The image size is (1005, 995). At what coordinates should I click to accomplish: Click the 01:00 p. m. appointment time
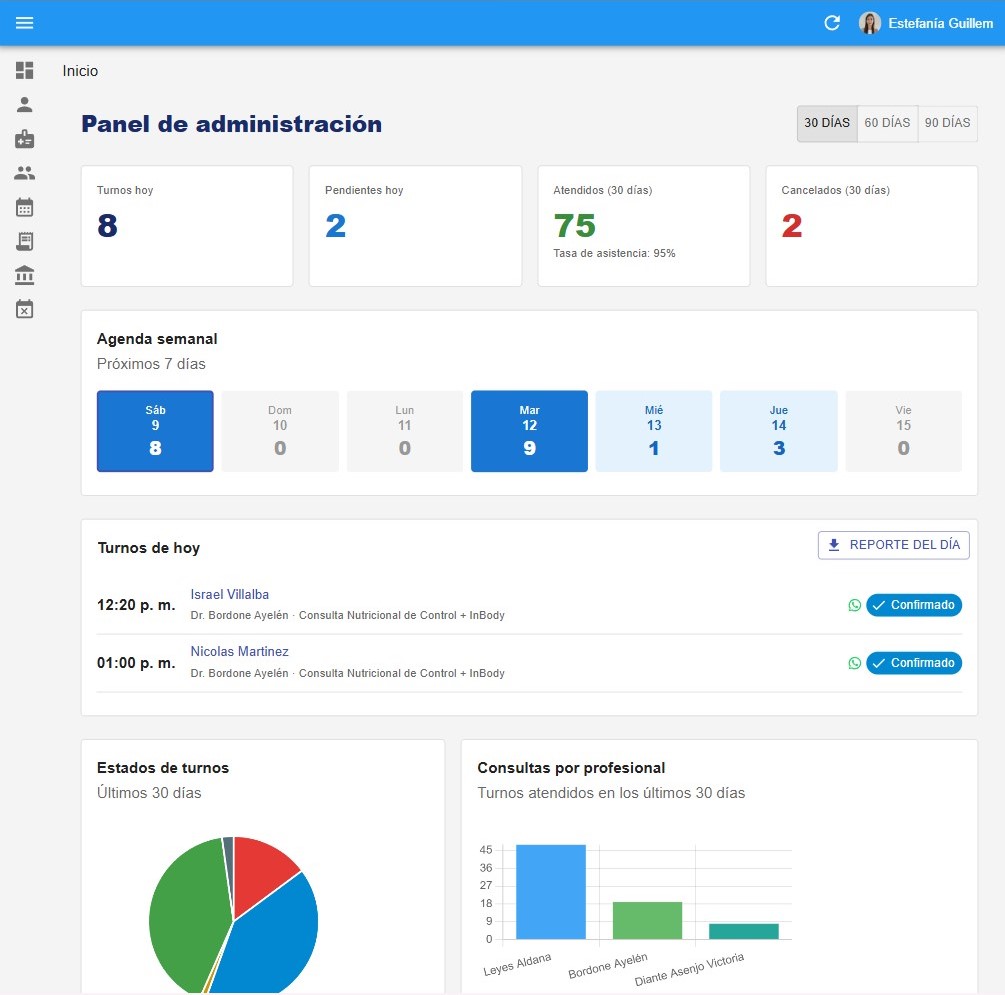click(136, 663)
